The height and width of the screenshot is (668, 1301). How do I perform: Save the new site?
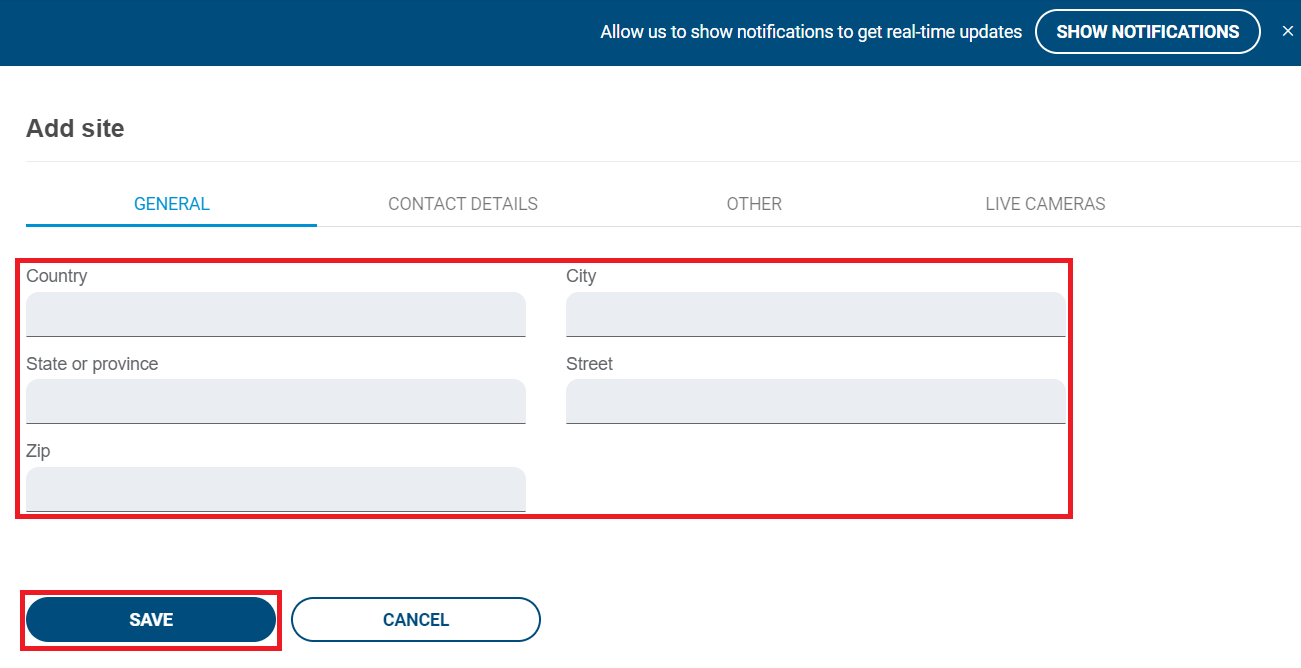click(x=151, y=620)
